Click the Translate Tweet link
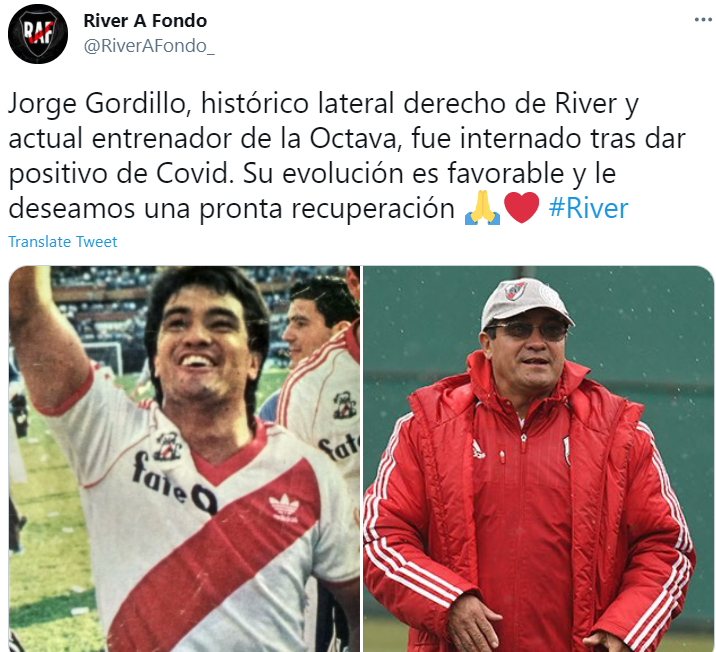This screenshot has height=652, width=716. tap(63, 242)
